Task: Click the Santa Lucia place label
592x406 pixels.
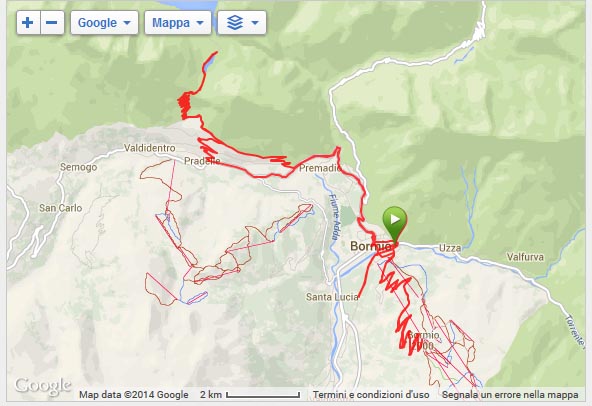Action: pos(332,297)
